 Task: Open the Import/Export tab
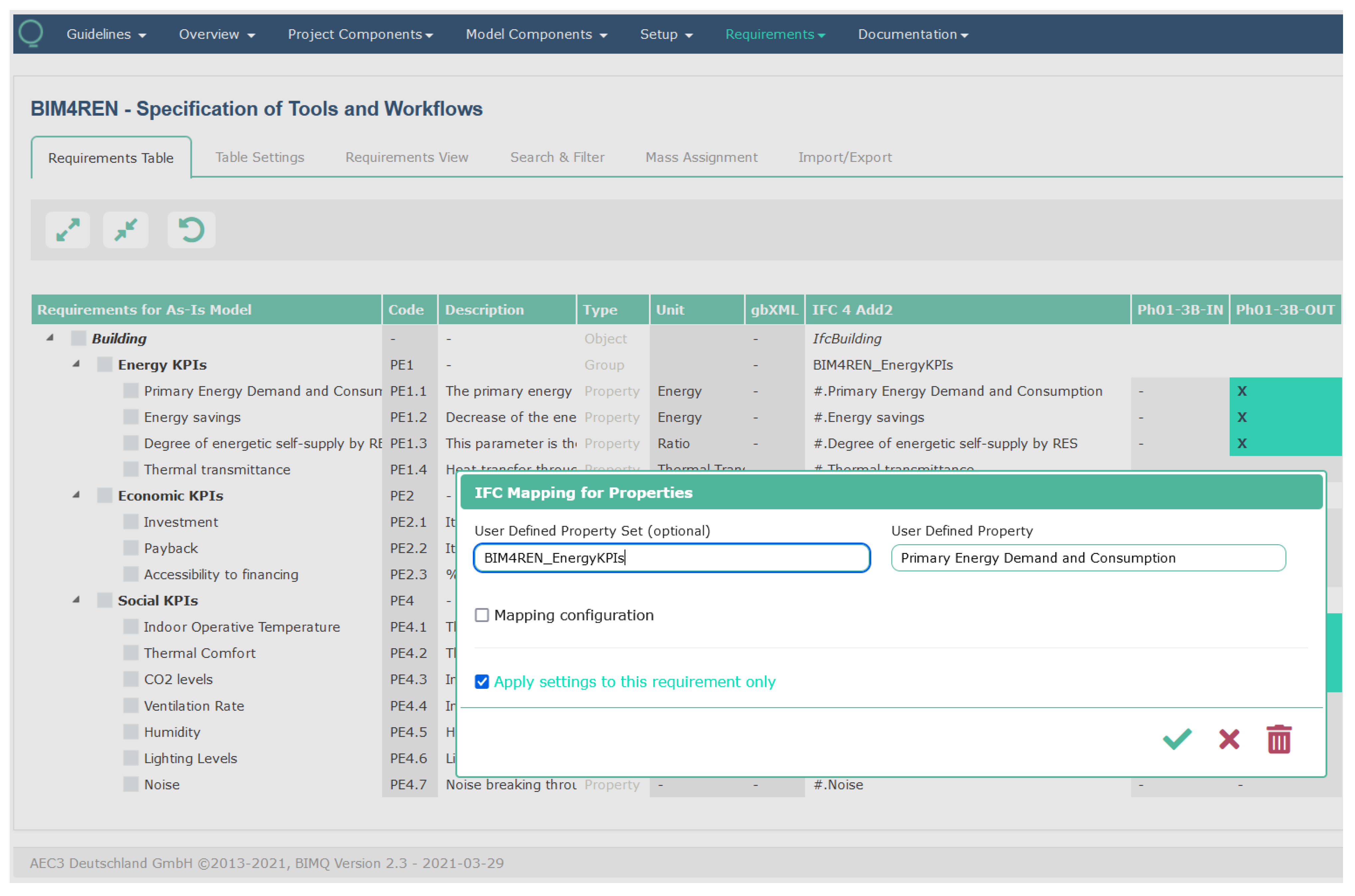click(844, 158)
